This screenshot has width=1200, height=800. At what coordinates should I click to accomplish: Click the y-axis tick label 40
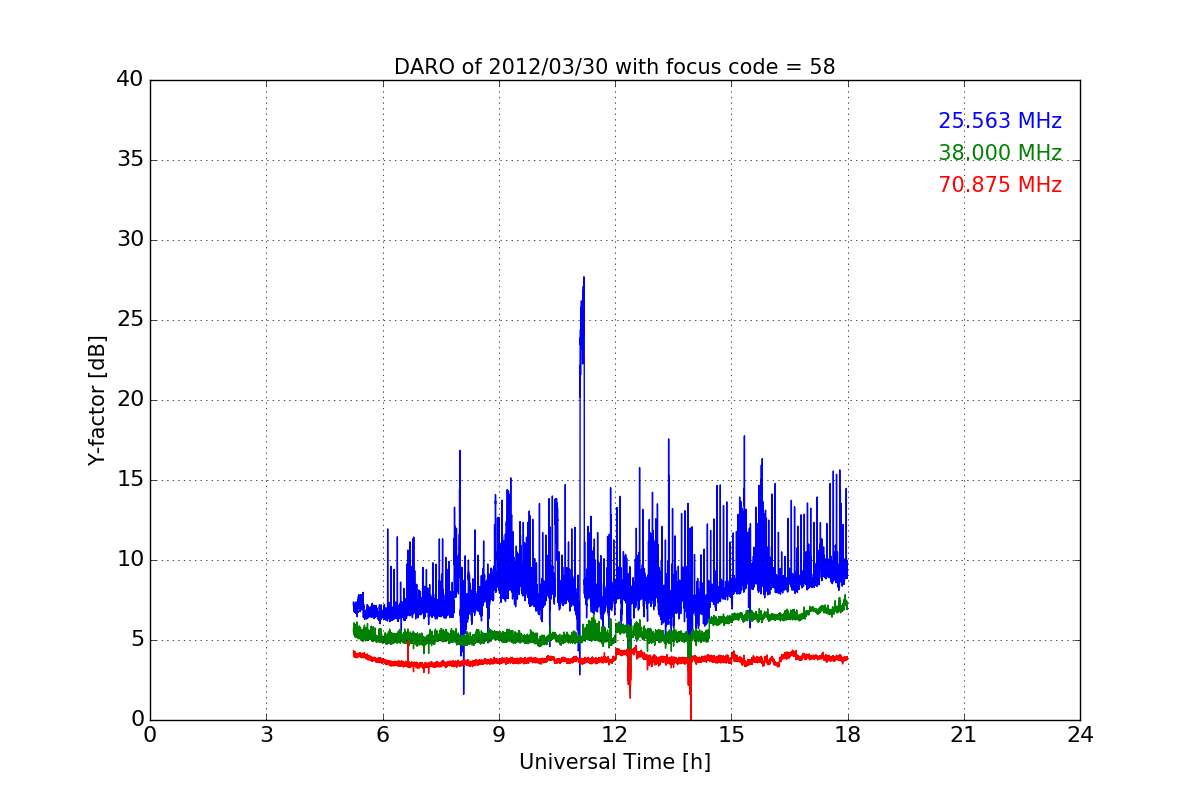click(130, 80)
